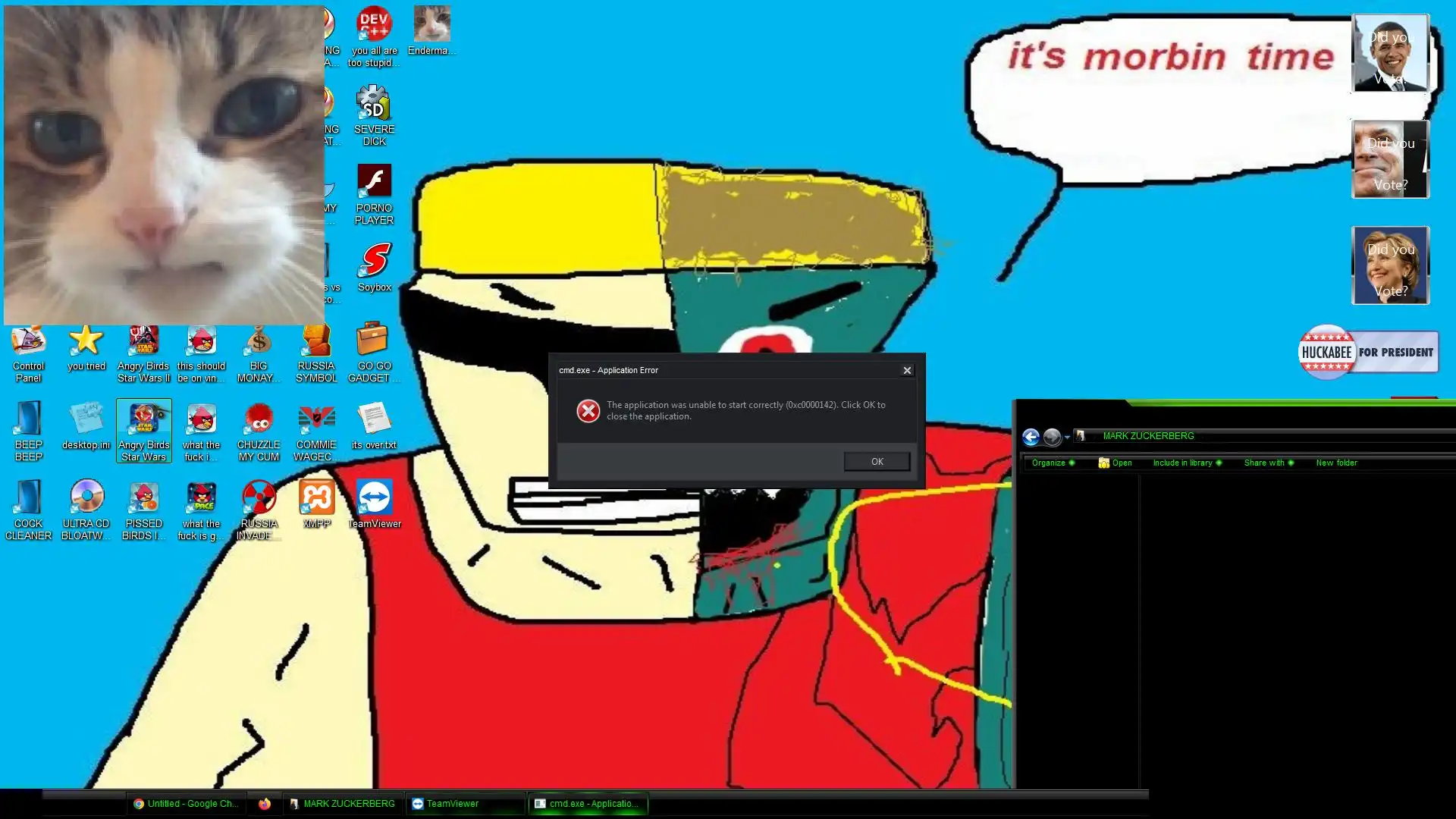Select the ULTRA CD BLOATW disc icon
This screenshot has width=1456, height=819.
coord(86,499)
